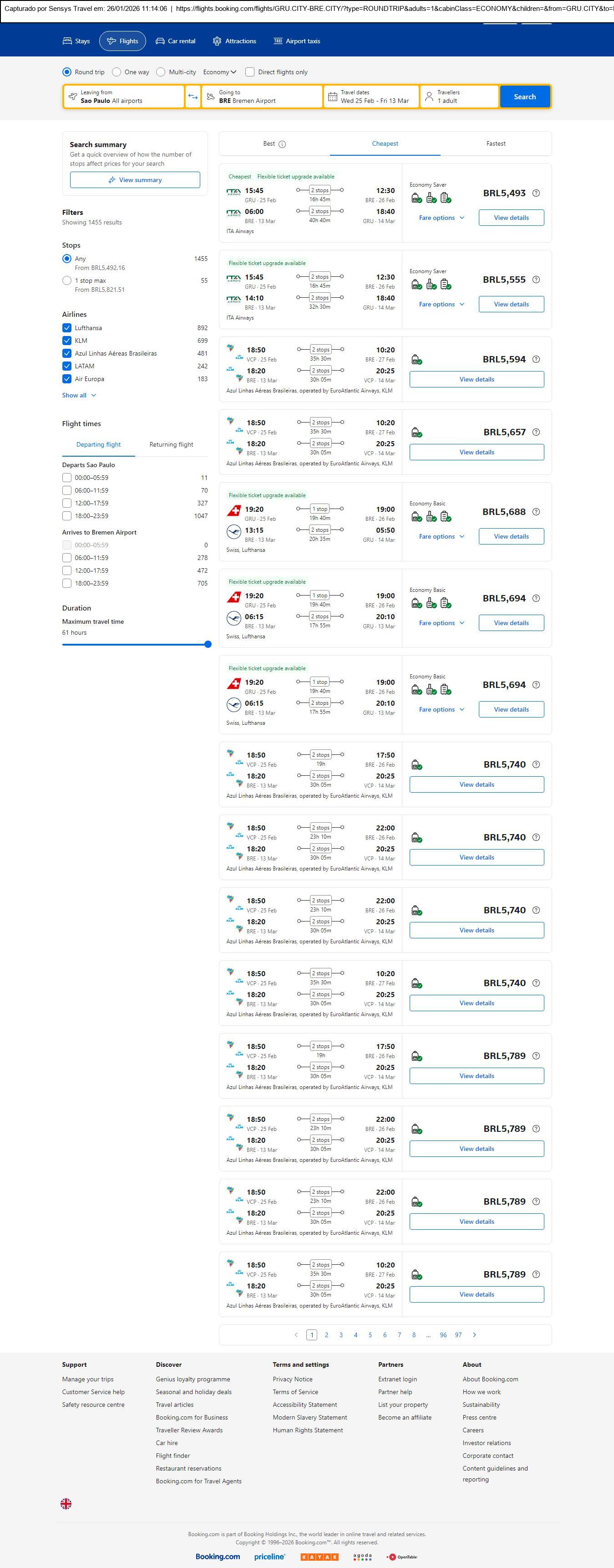Uncheck the Lufthansa airline filter

[67, 327]
